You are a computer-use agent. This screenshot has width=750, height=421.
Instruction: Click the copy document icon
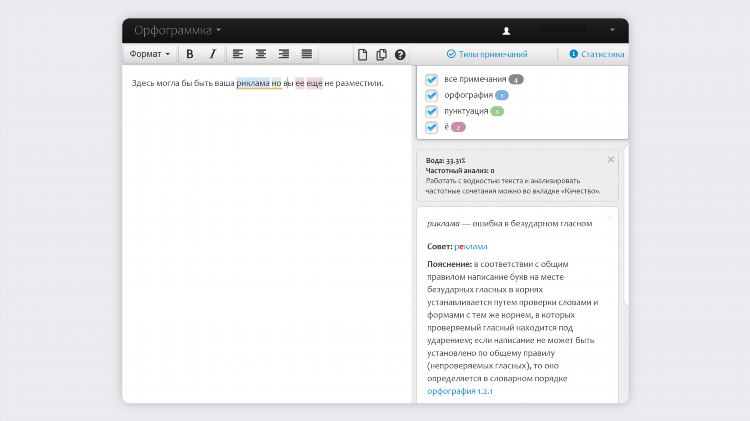click(381, 55)
